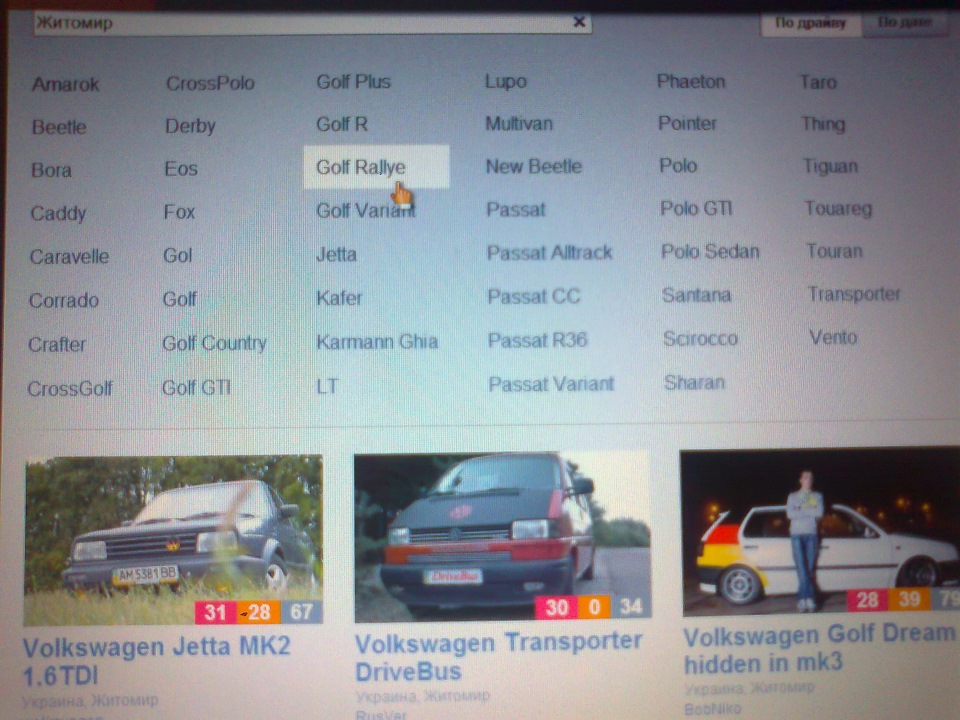Open the Thing model link
Viewport: 960px width, 720px height.
[823, 124]
